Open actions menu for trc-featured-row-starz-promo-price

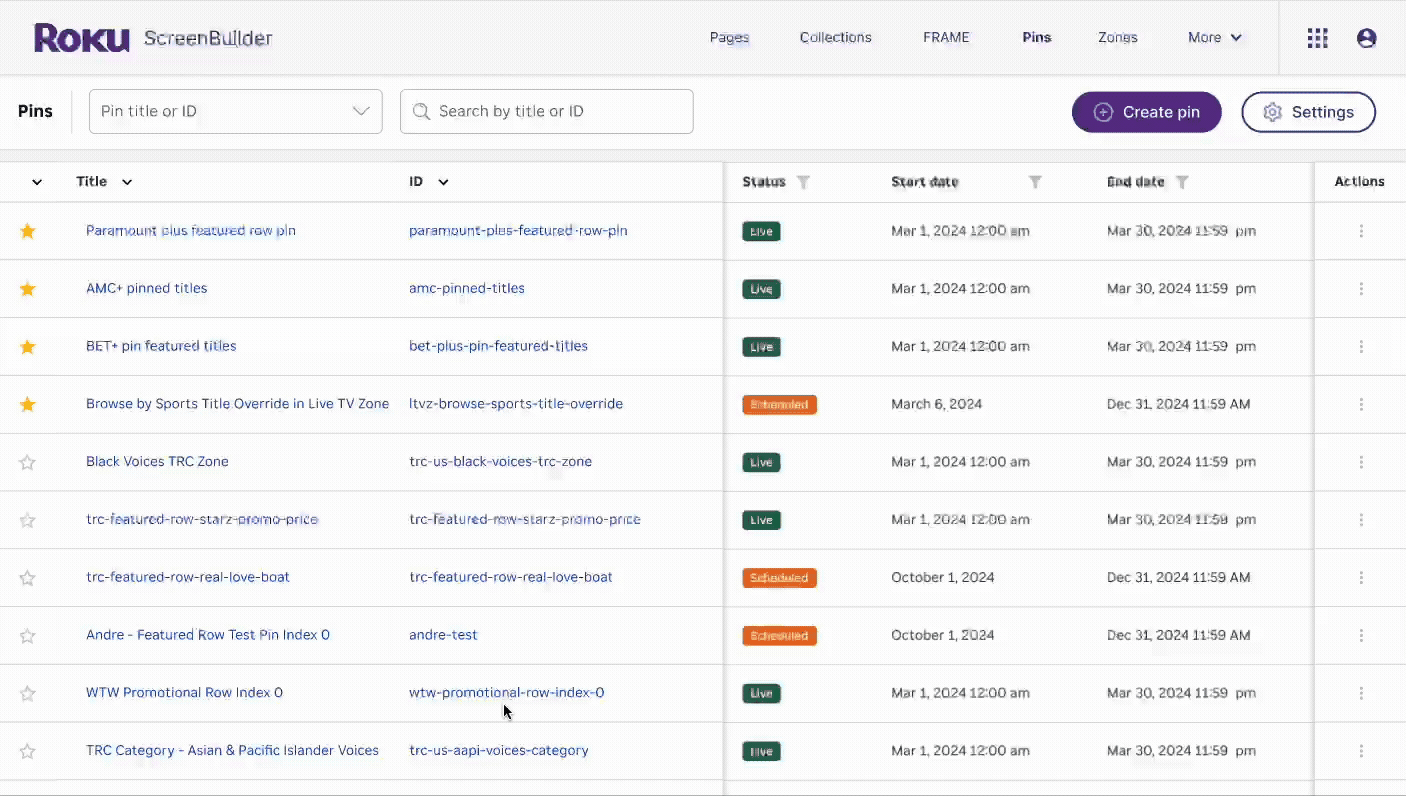pos(1361,520)
